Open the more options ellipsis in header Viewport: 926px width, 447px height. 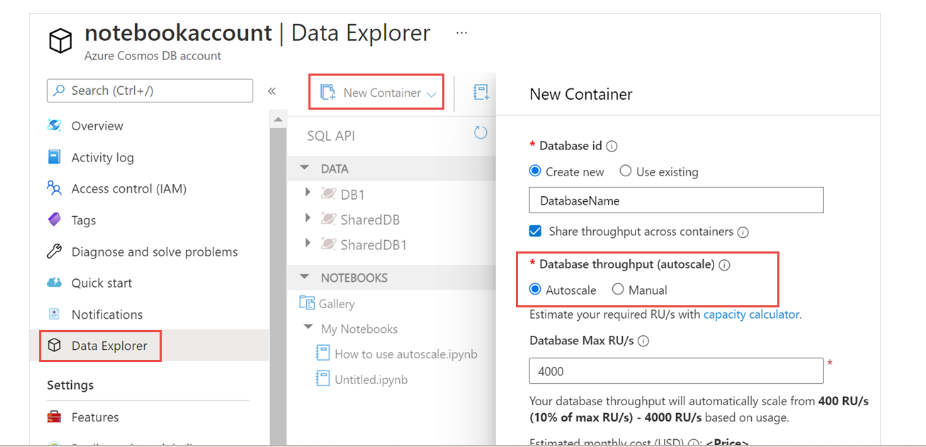coord(461,33)
